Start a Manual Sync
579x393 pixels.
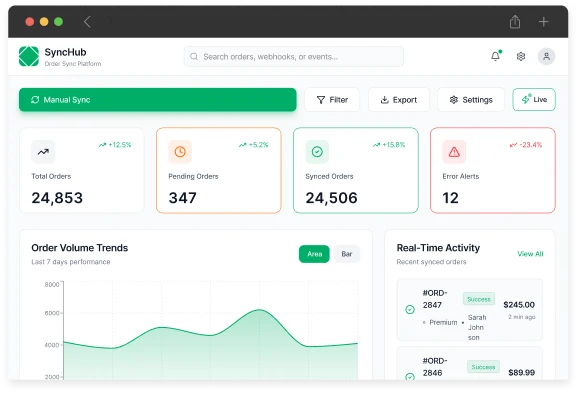pos(158,100)
